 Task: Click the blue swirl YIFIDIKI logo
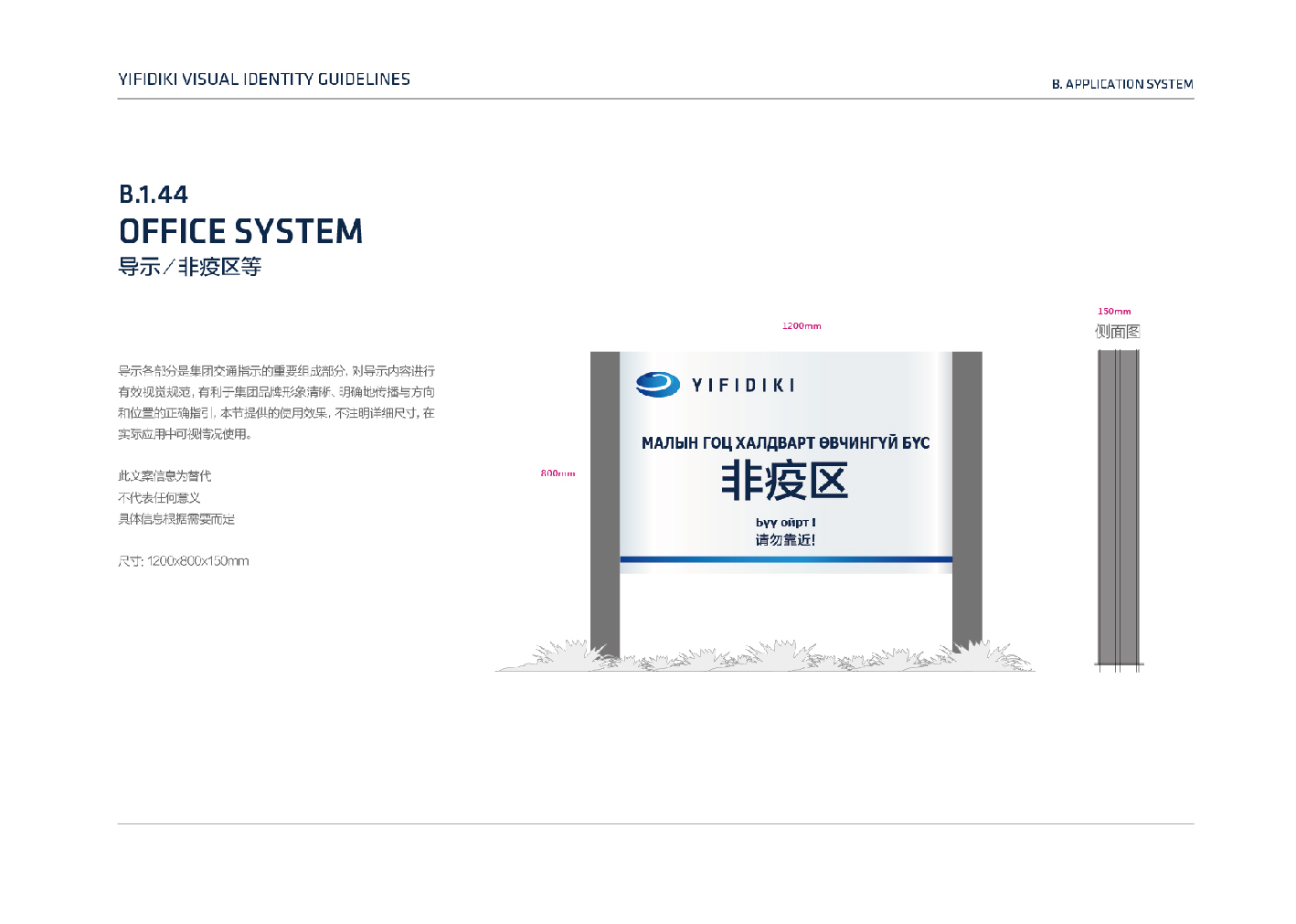coord(657,385)
